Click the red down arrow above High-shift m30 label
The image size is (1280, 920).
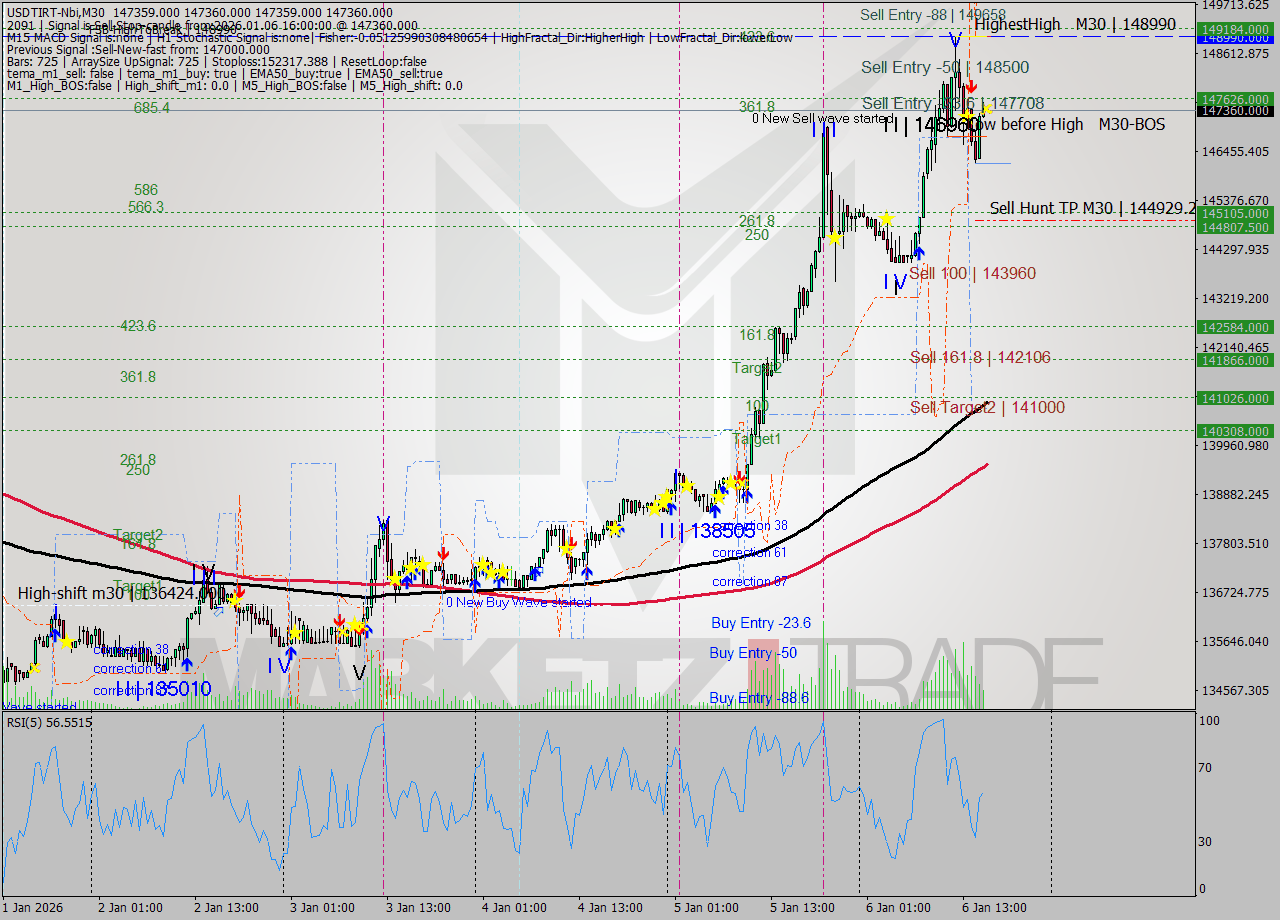click(240, 591)
